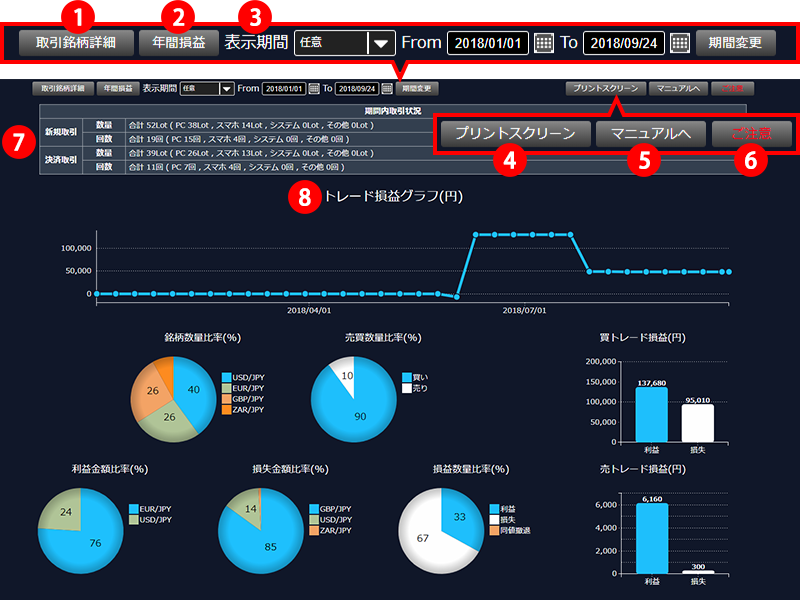Screen dimensions: 800x600
Task: Click the EUR/JPY legend swatch in 利益金額比率
Action: click(x=134, y=509)
